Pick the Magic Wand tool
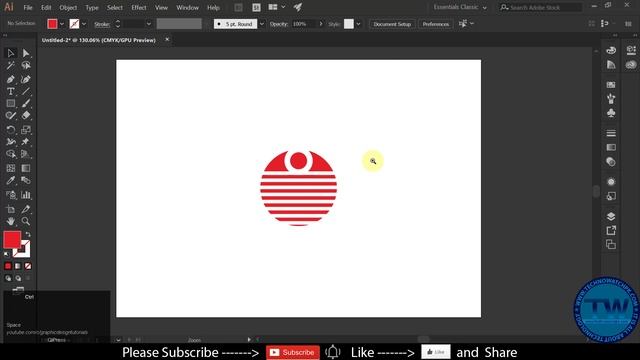This screenshot has width=640, height=360. tap(11, 65)
